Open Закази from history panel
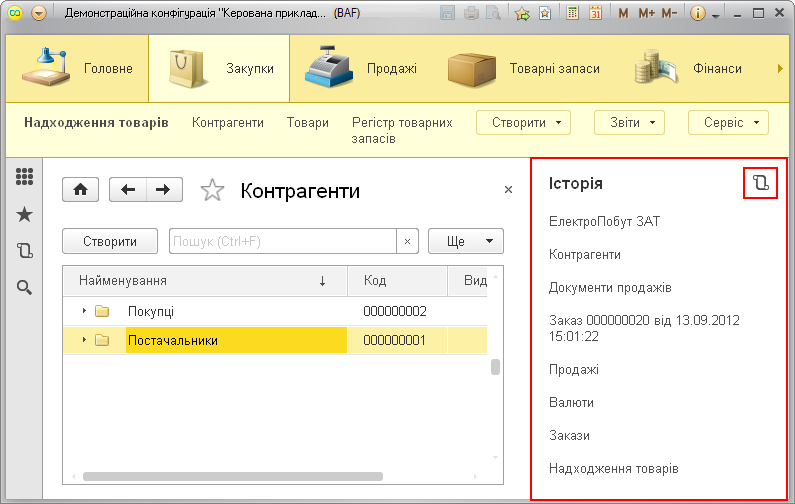Image resolution: width=795 pixels, height=504 pixels. coord(569,436)
